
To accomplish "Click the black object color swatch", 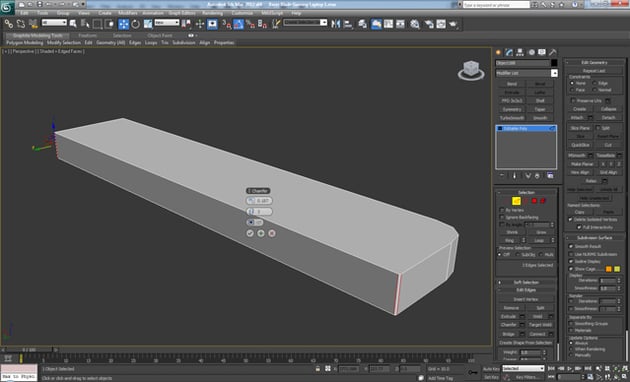I will tap(554, 63).
